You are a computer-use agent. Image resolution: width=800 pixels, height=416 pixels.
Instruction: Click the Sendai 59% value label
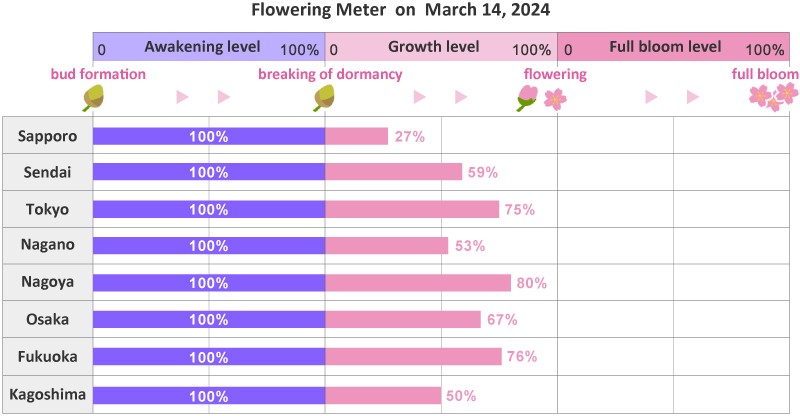point(483,172)
